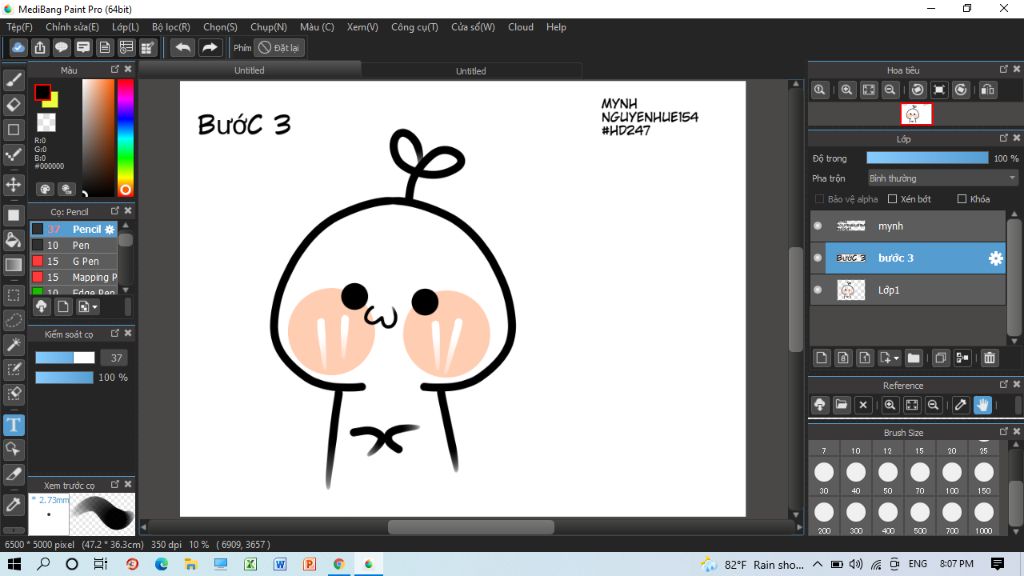
Task: Adjust the Độ trong opacity slider
Action: [x=927, y=158]
